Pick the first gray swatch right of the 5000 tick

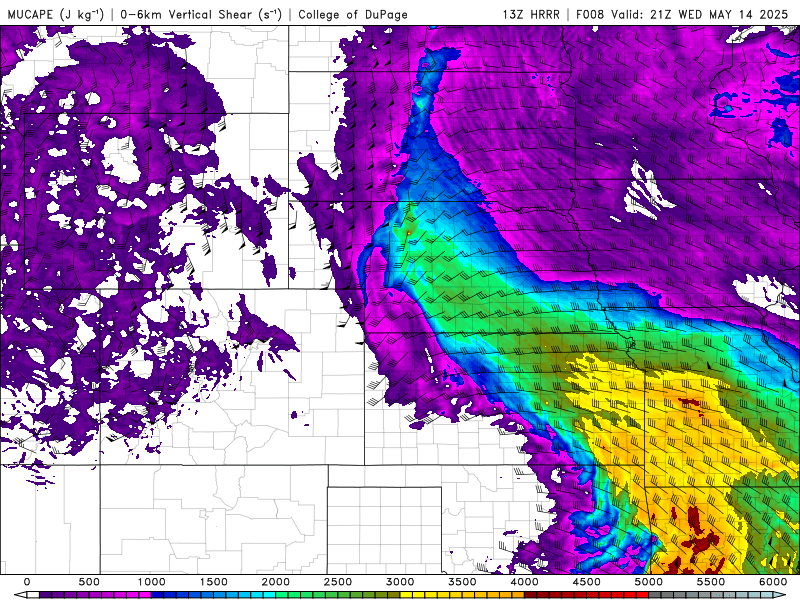[x=655, y=595]
